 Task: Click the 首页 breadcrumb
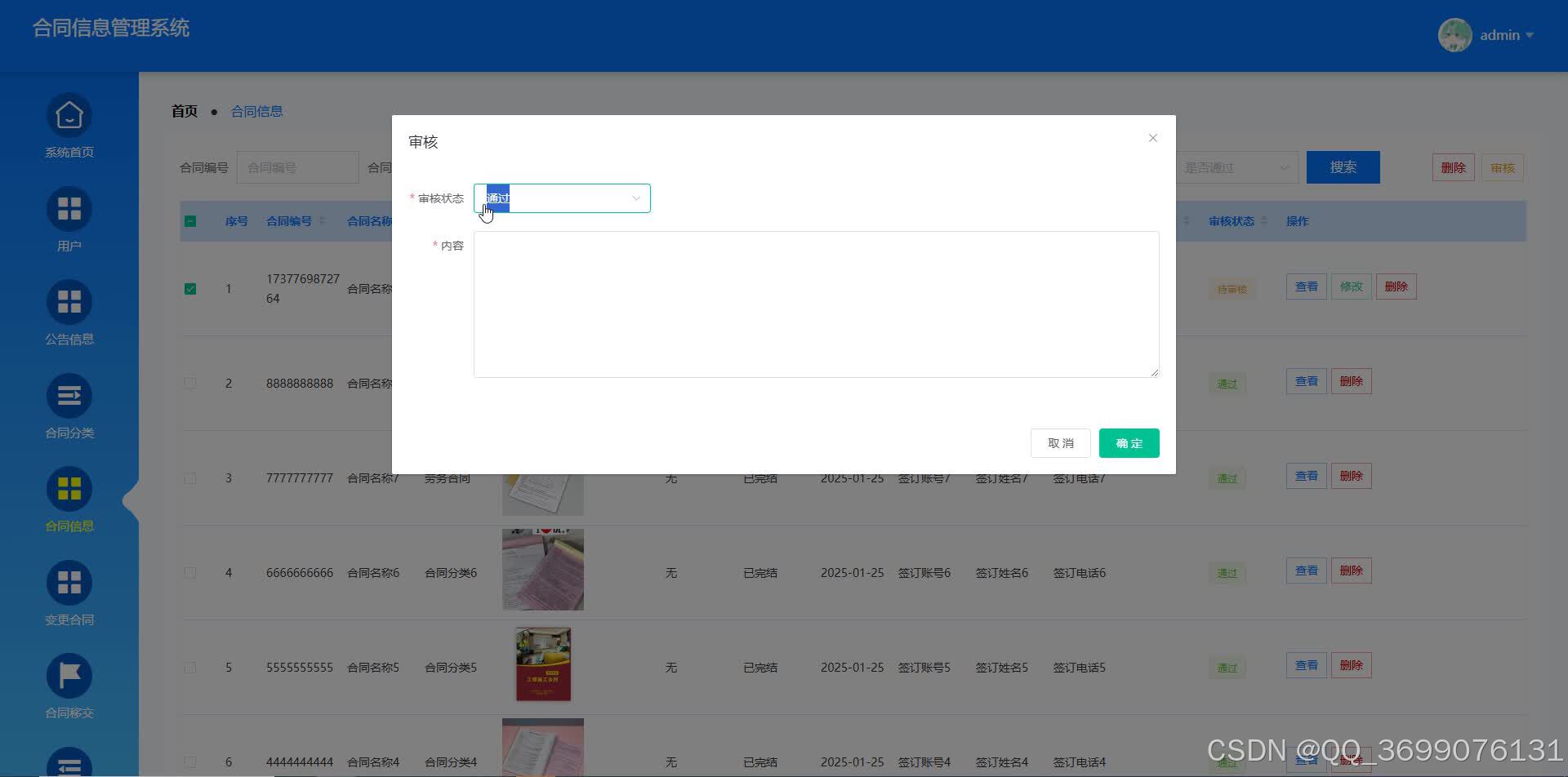coord(185,111)
